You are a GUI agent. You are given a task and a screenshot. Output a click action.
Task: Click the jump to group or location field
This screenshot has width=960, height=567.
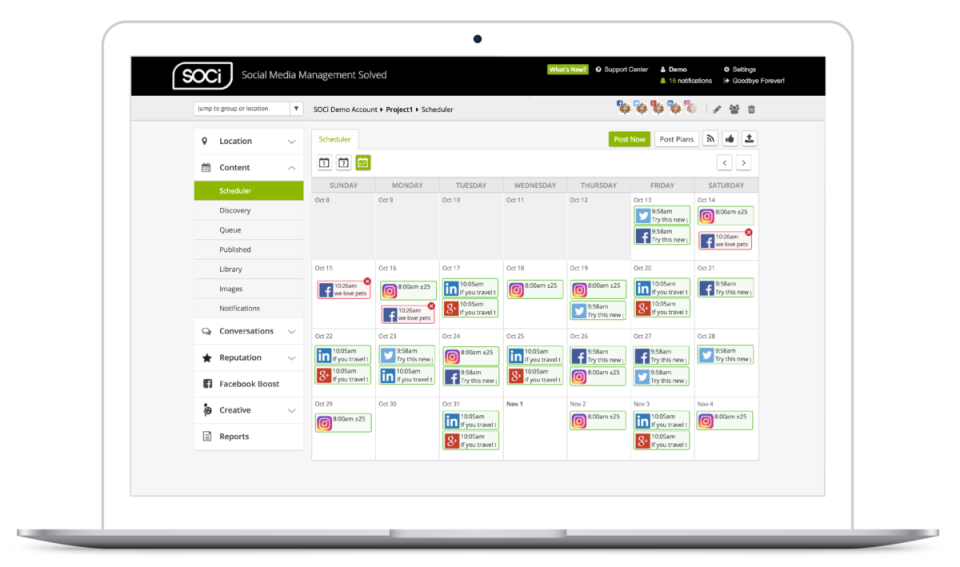(242, 108)
